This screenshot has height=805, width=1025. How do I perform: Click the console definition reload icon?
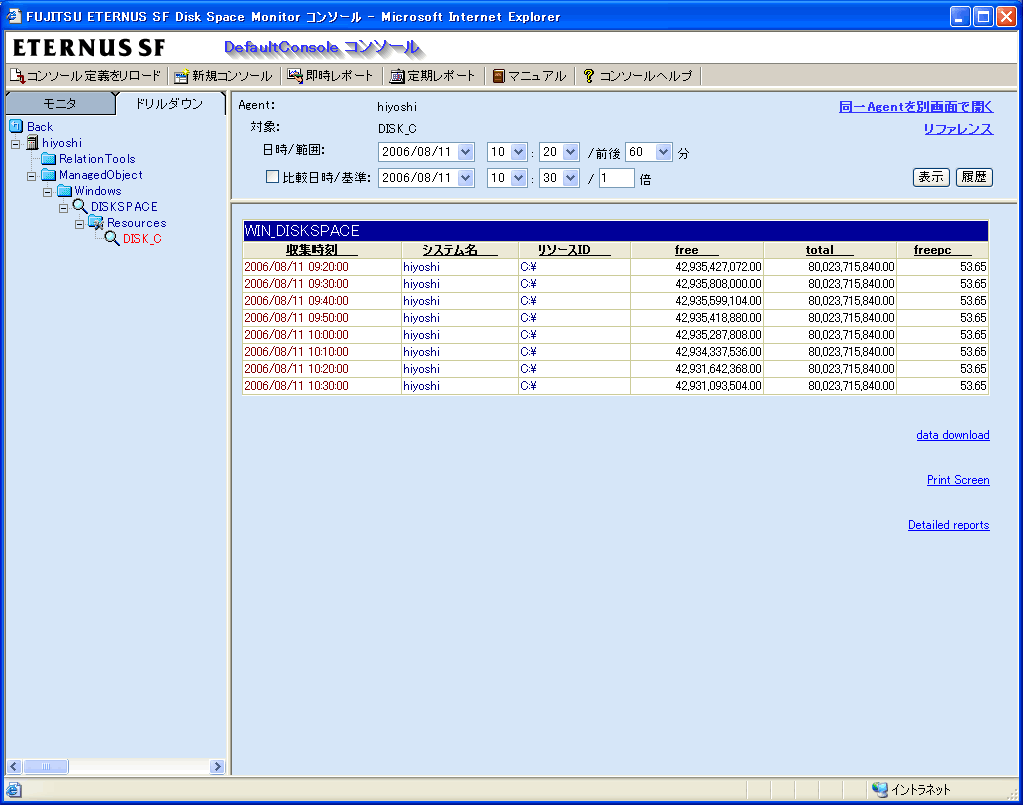[18, 76]
